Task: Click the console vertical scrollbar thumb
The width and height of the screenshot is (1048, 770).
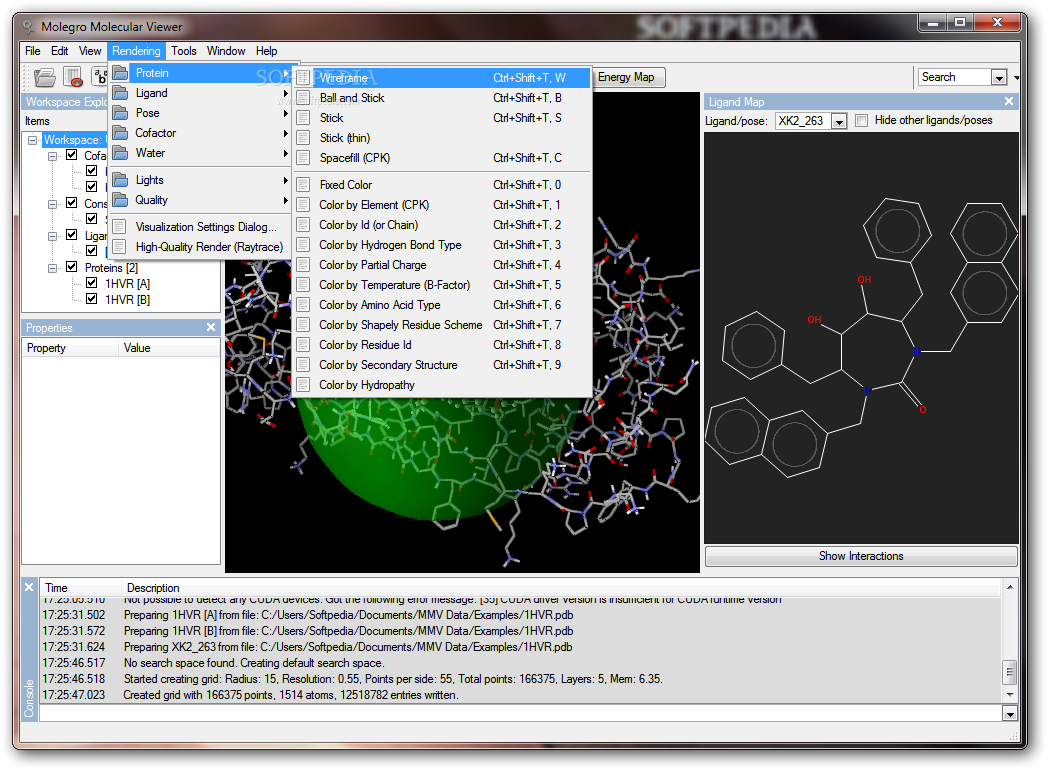Action: (1009, 672)
